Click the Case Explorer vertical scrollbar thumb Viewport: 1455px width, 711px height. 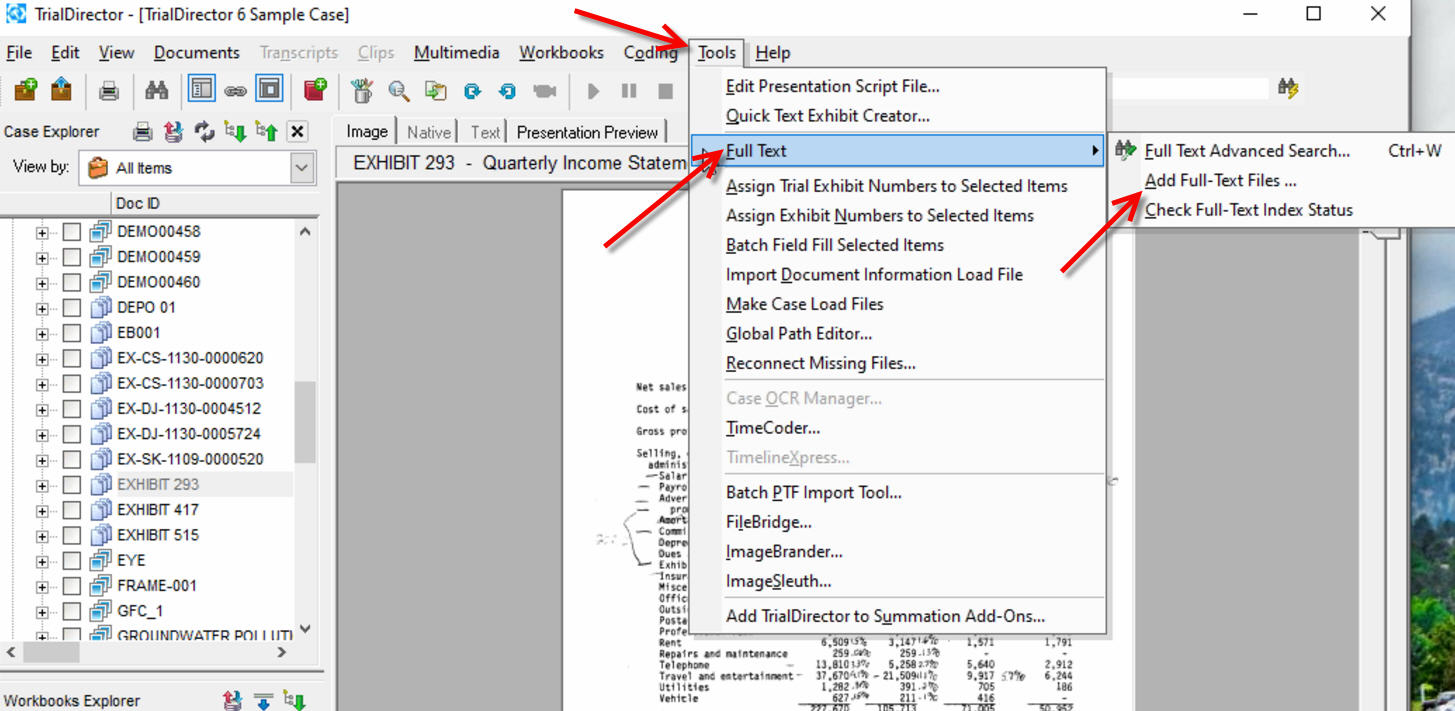pos(305,421)
